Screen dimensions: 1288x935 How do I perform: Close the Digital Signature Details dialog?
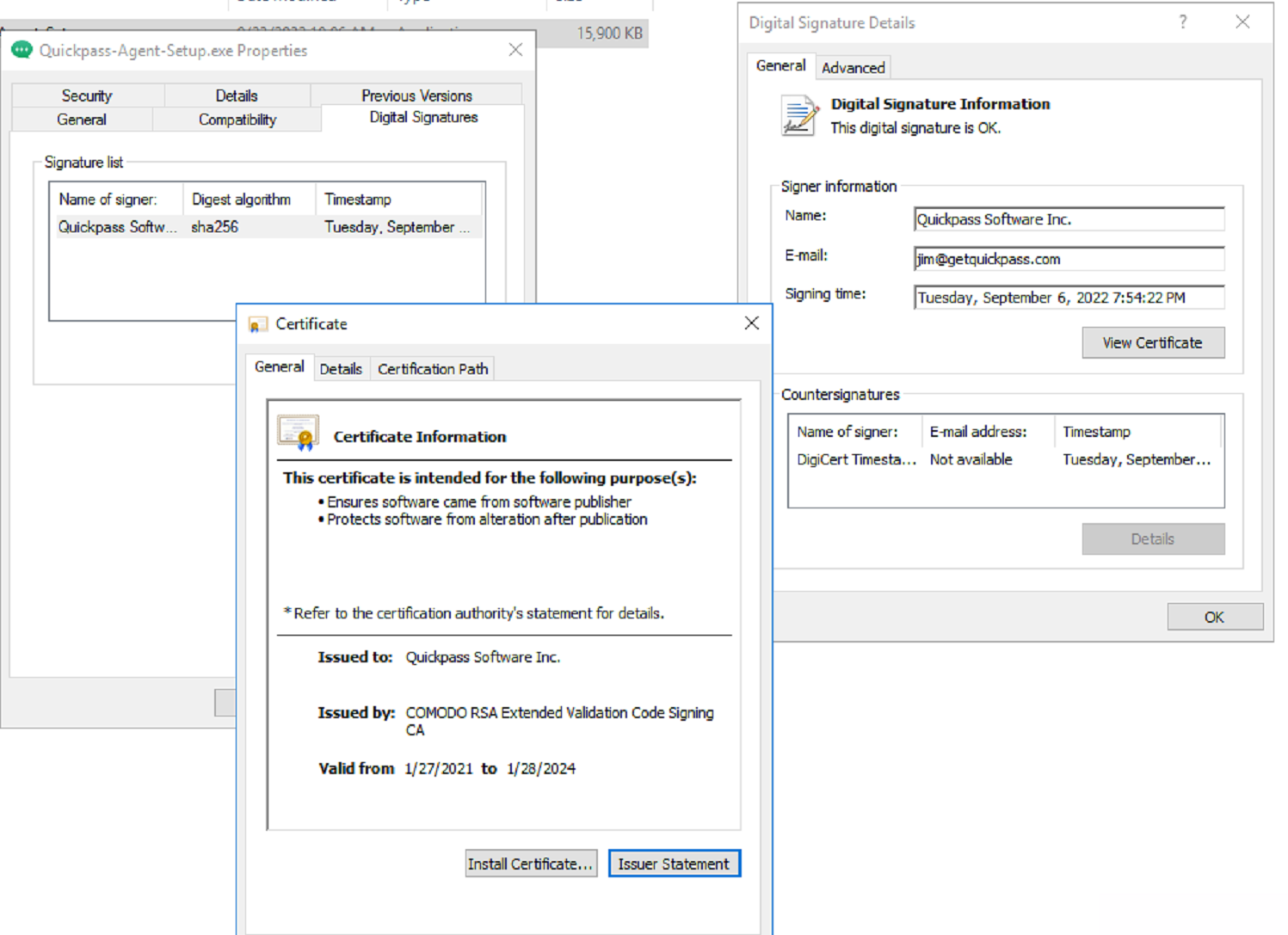(x=1242, y=22)
